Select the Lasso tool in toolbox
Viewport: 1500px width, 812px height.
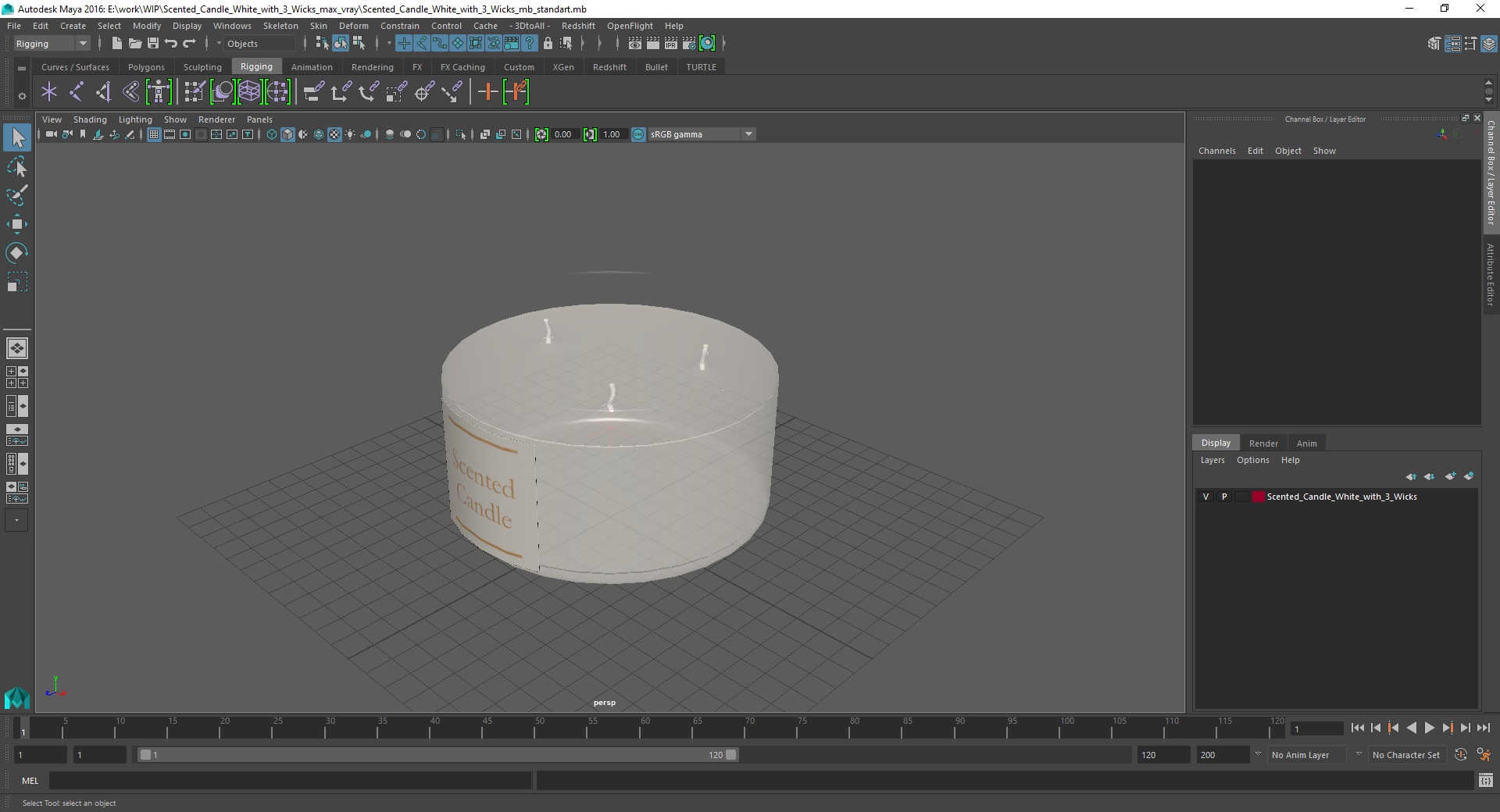(17, 166)
